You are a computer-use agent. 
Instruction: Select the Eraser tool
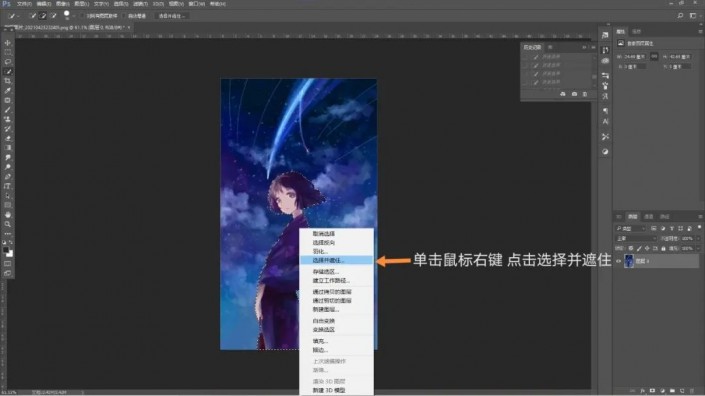8,138
